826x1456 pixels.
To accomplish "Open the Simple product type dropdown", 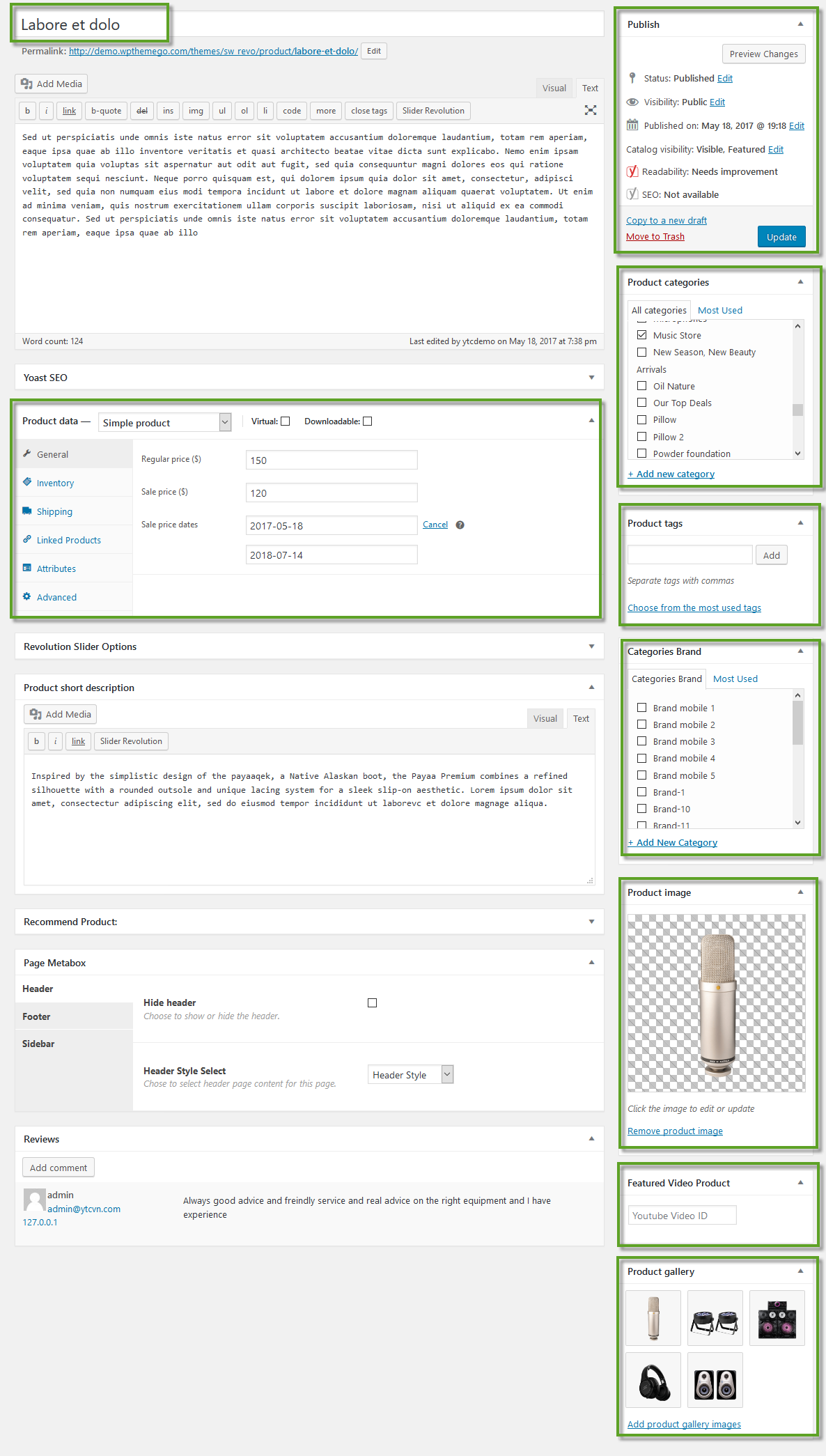I will [x=165, y=423].
